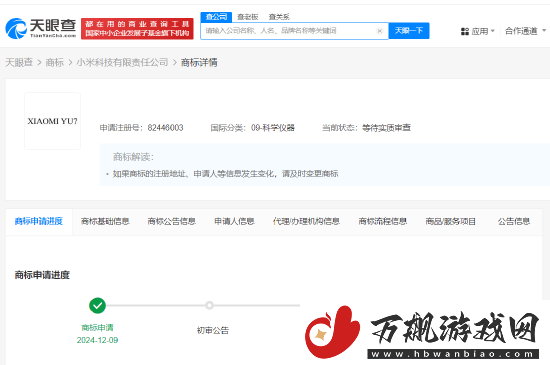The image size is (550, 365).
Task: Clear the search box with the X icon
Action: point(380,31)
